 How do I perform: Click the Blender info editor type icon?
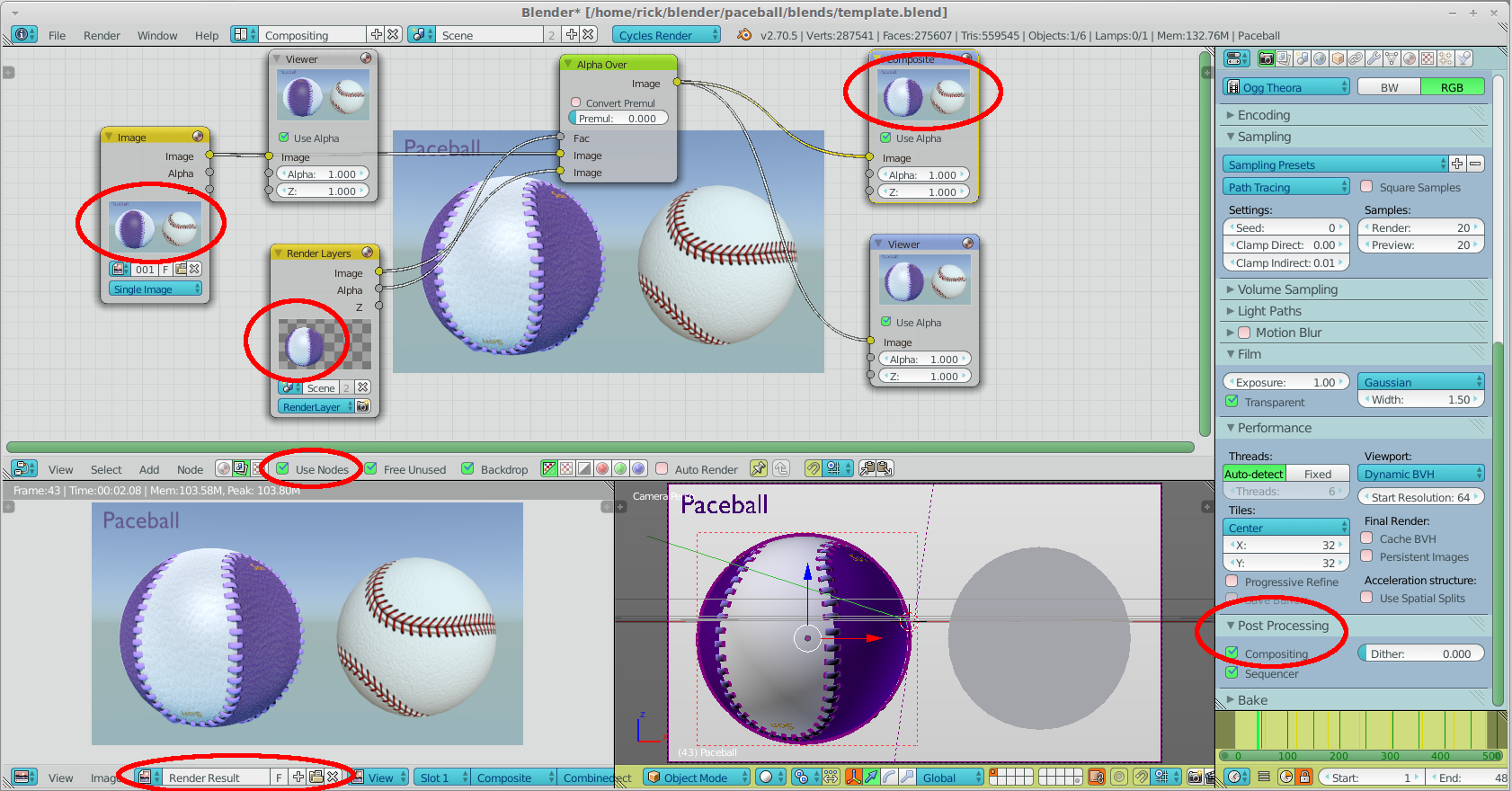pyautogui.click(x=24, y=35)
